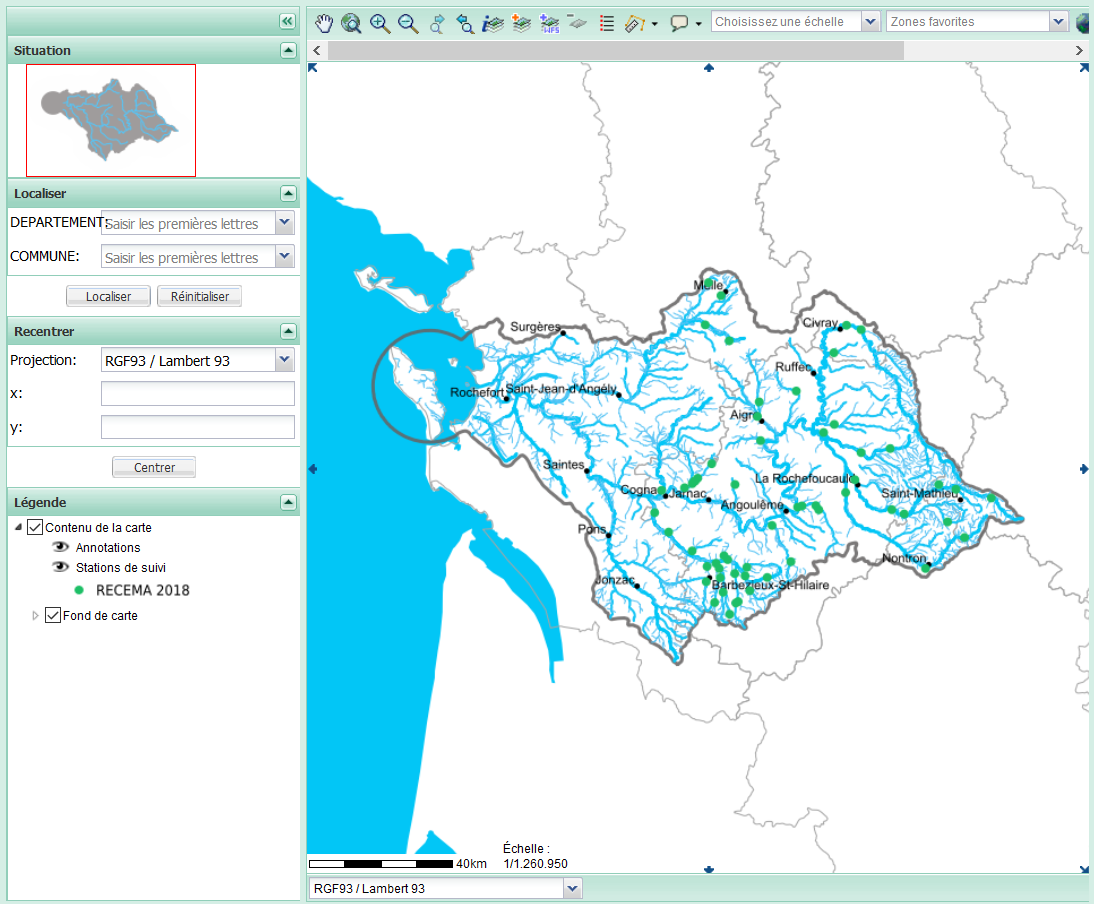Open the layer information tool

(x=492, y=23)
